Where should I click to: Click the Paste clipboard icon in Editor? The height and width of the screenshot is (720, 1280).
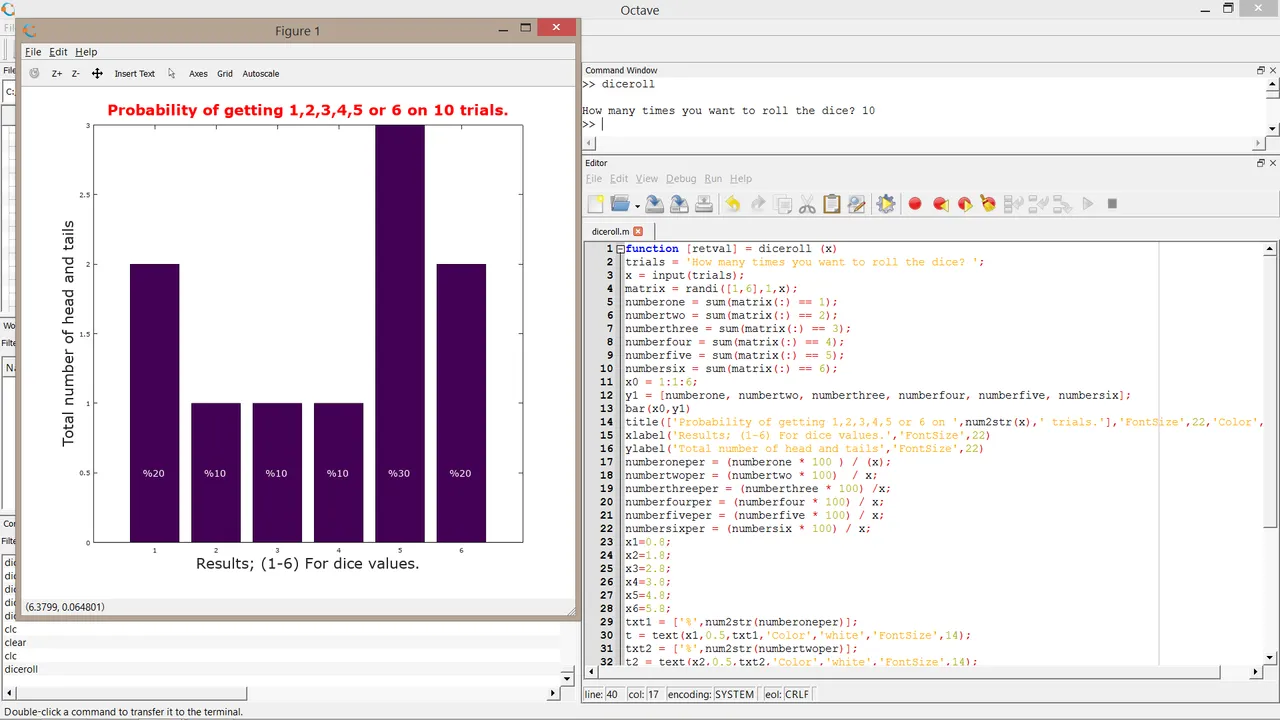coord(832,204)
